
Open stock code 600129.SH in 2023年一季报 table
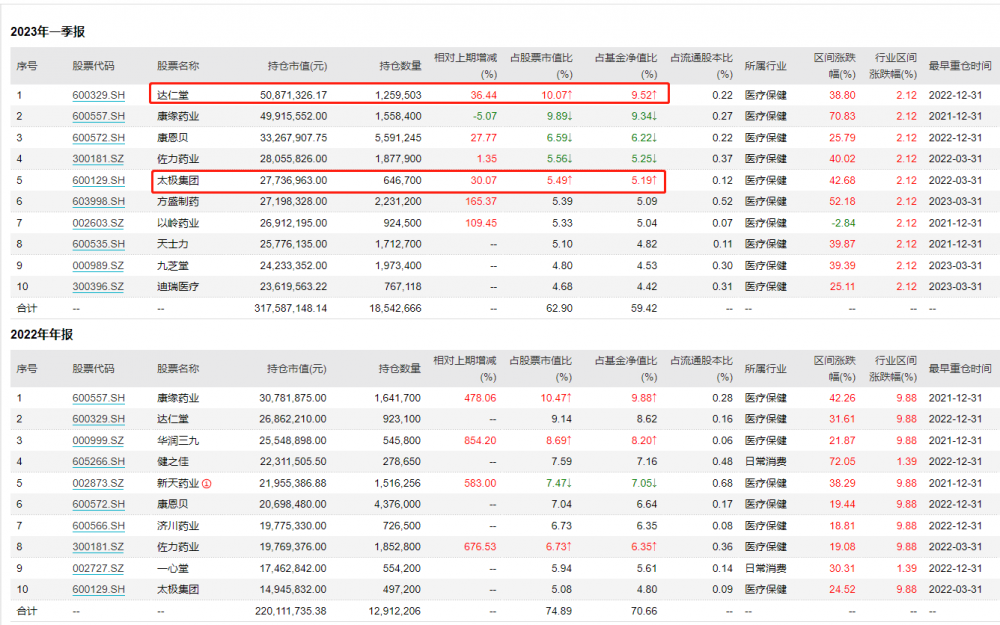[98, 180]
